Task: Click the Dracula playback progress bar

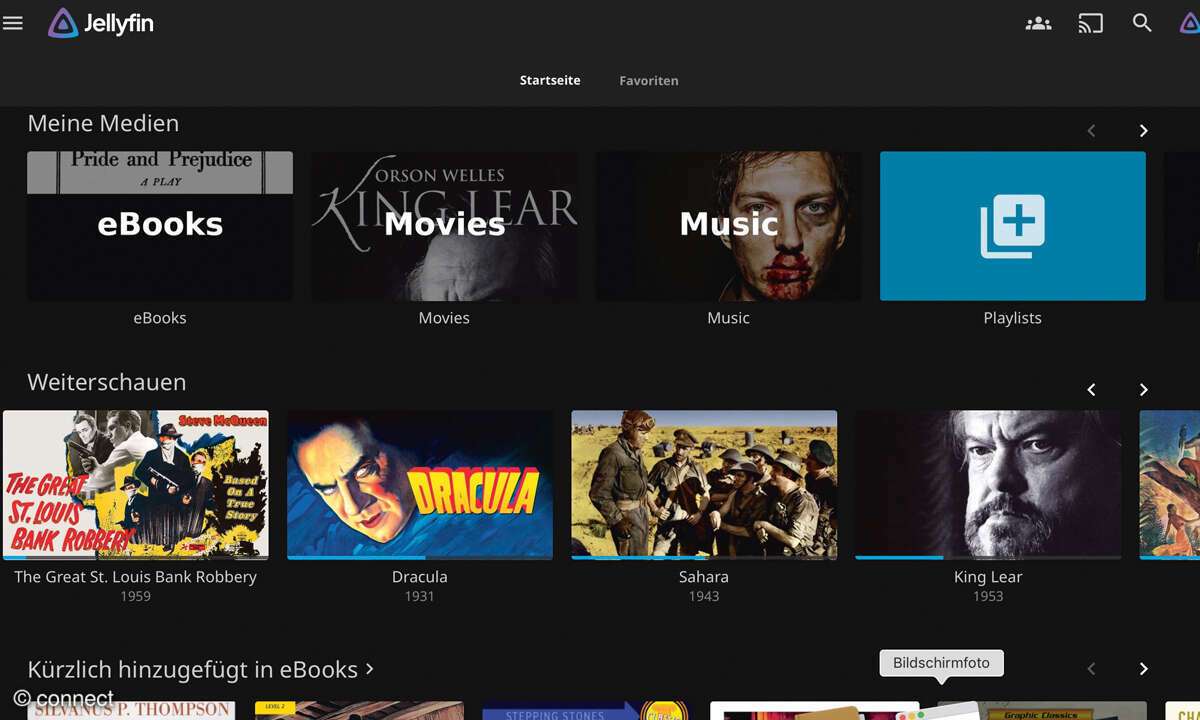Action: click(x=420, y=557)
